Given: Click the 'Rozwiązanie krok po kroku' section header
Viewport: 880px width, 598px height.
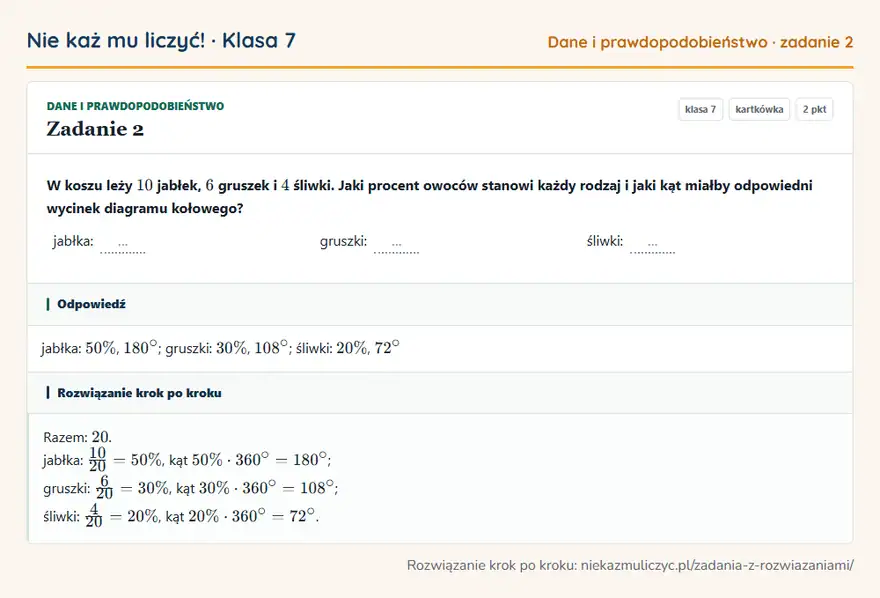Looking at the screenshot, I should tap(440, 393).
